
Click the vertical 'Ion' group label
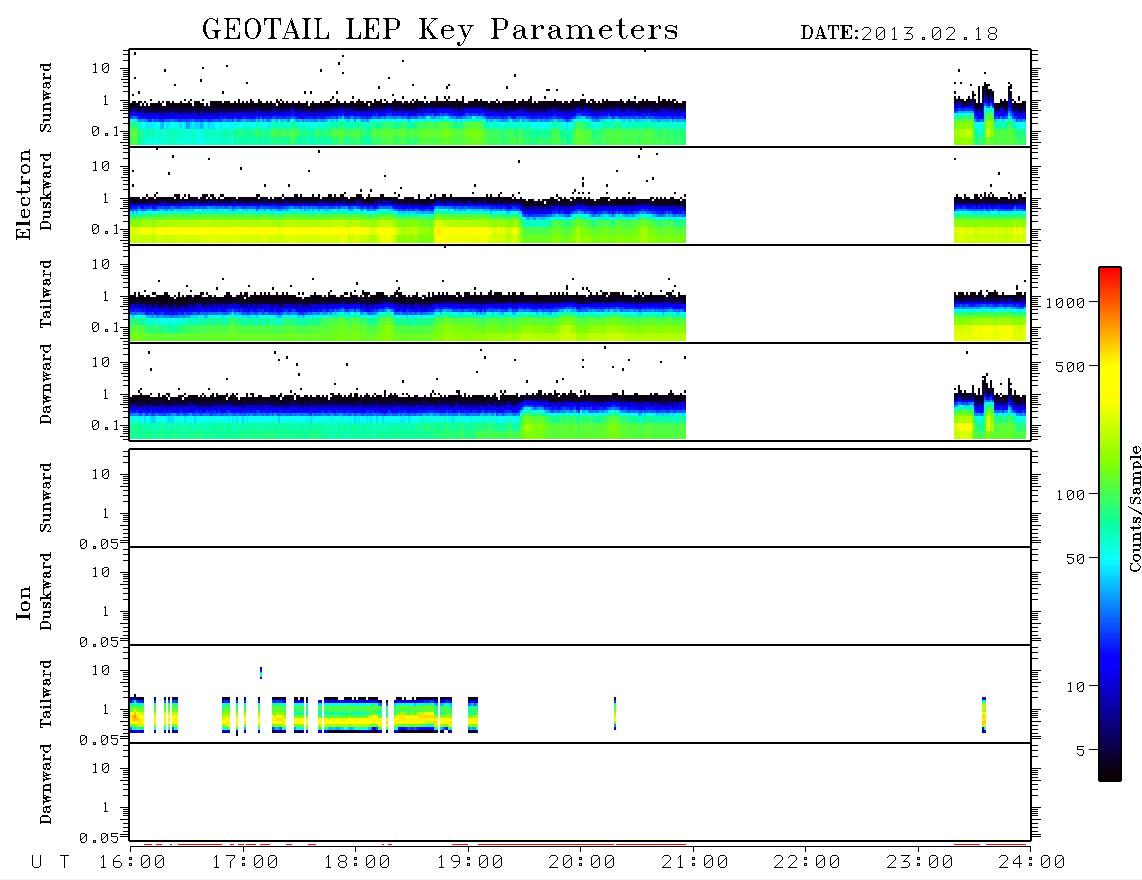pyautogui.click(x=24, y=602)
